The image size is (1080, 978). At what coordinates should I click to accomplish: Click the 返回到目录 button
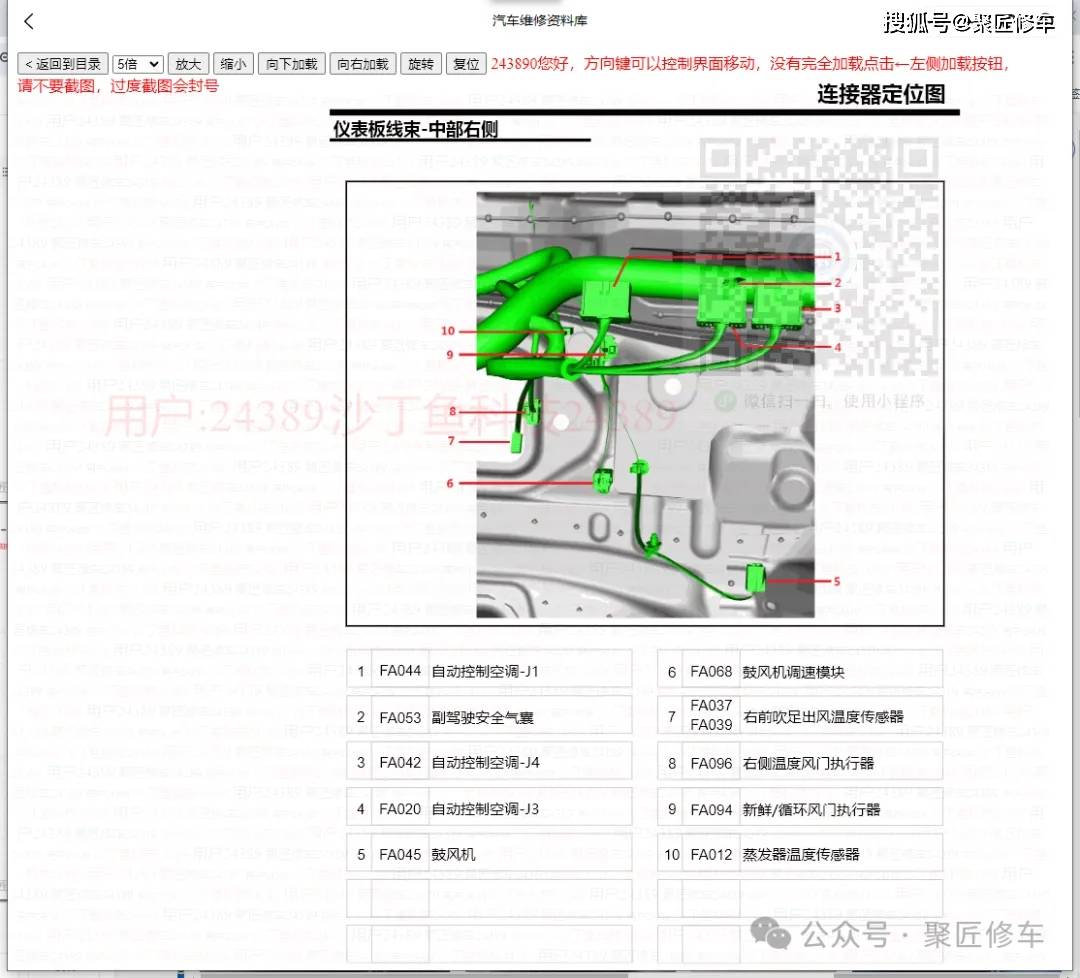tap(63, 64)
